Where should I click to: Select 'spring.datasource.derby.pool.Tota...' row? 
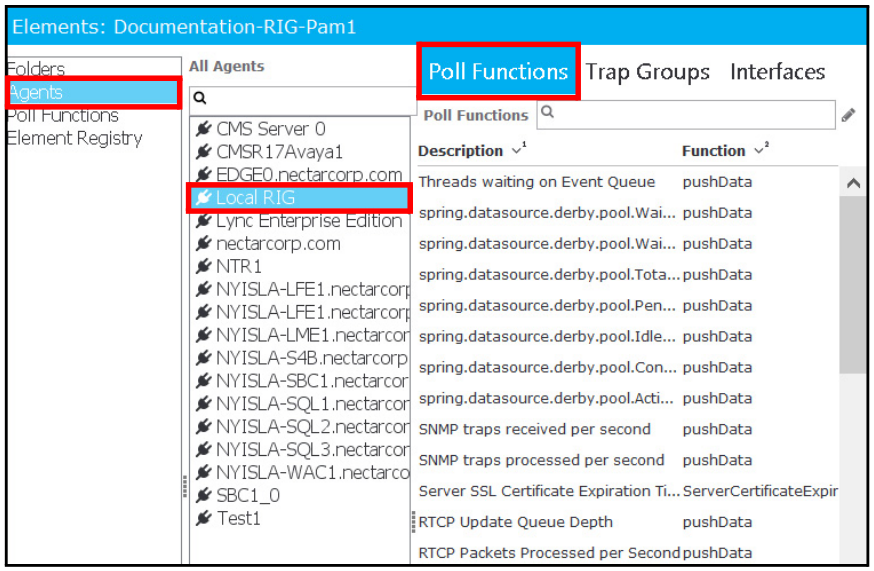pos(627,274)
